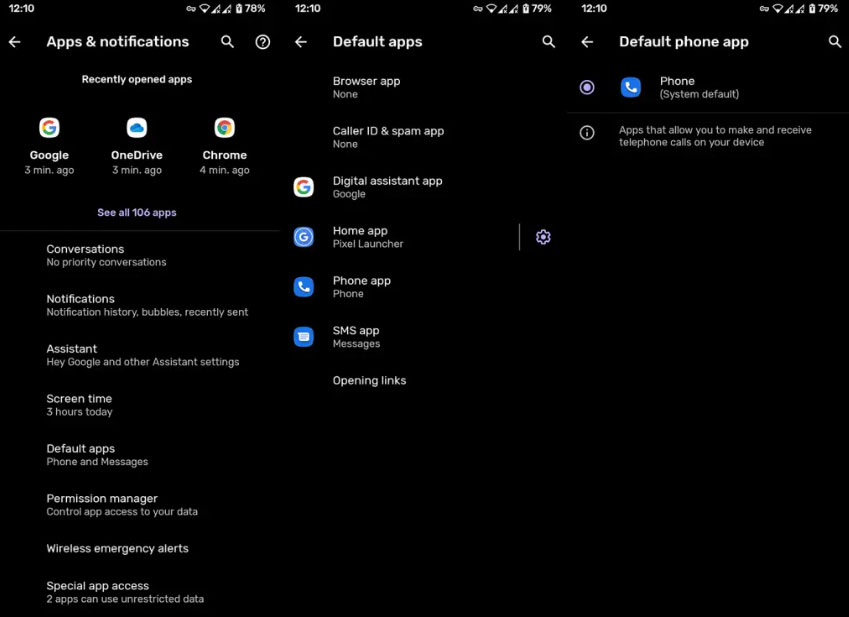Open Default apps entry
This screenshot has height=617, width=849.
[x=140, y=455]
